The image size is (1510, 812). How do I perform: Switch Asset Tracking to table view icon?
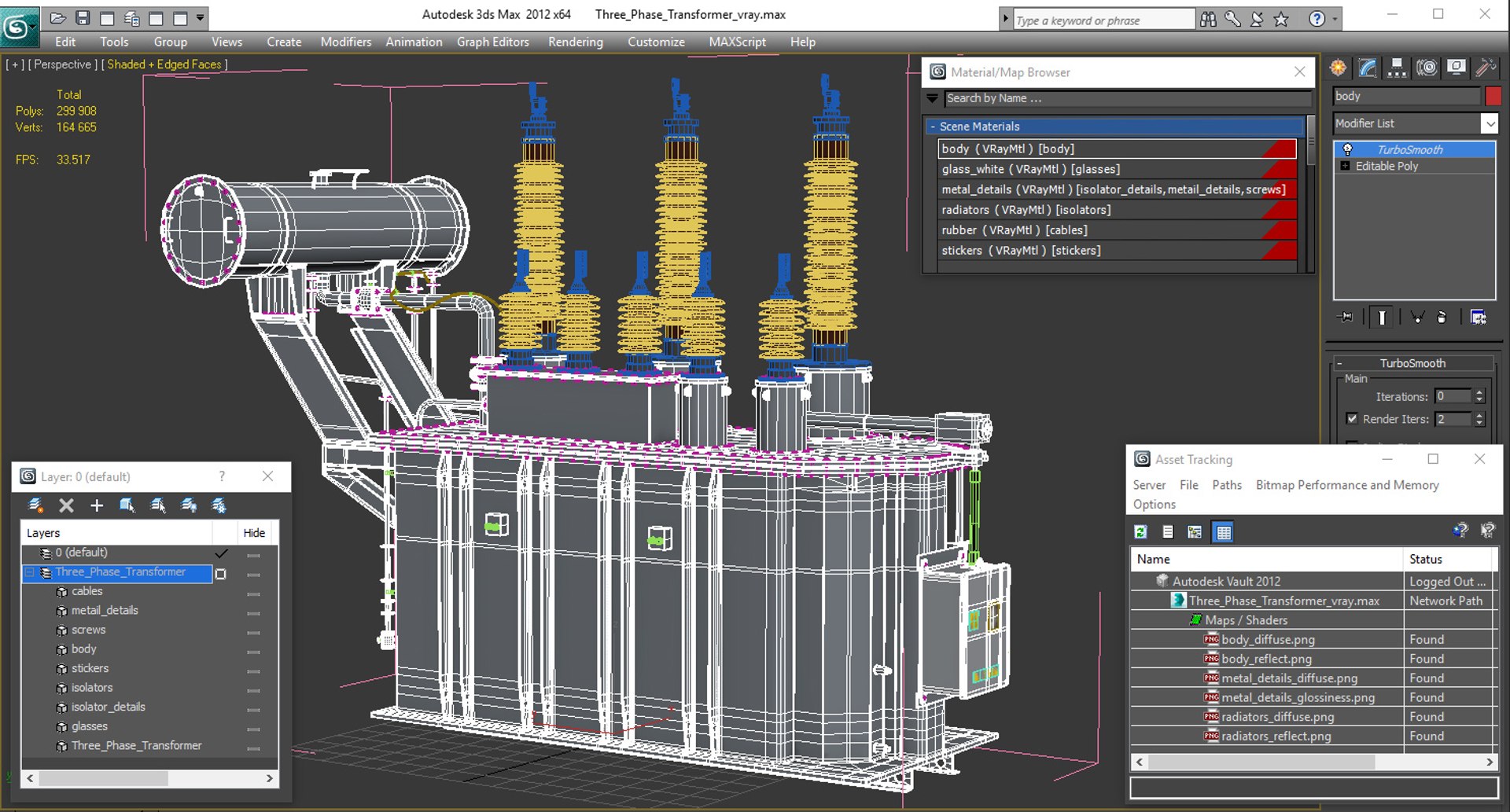click(x=1223, y=532)
